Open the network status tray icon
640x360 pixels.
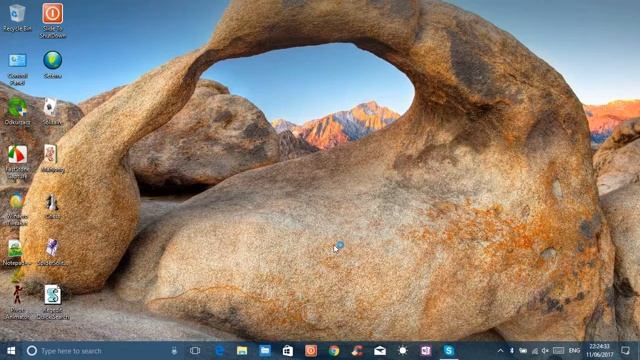tap(534, 351)
